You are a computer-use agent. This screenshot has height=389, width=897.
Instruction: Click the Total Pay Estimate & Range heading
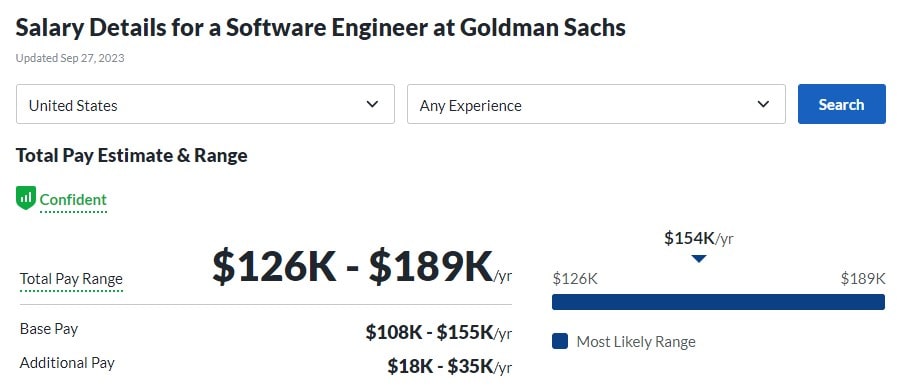[132, 156]
